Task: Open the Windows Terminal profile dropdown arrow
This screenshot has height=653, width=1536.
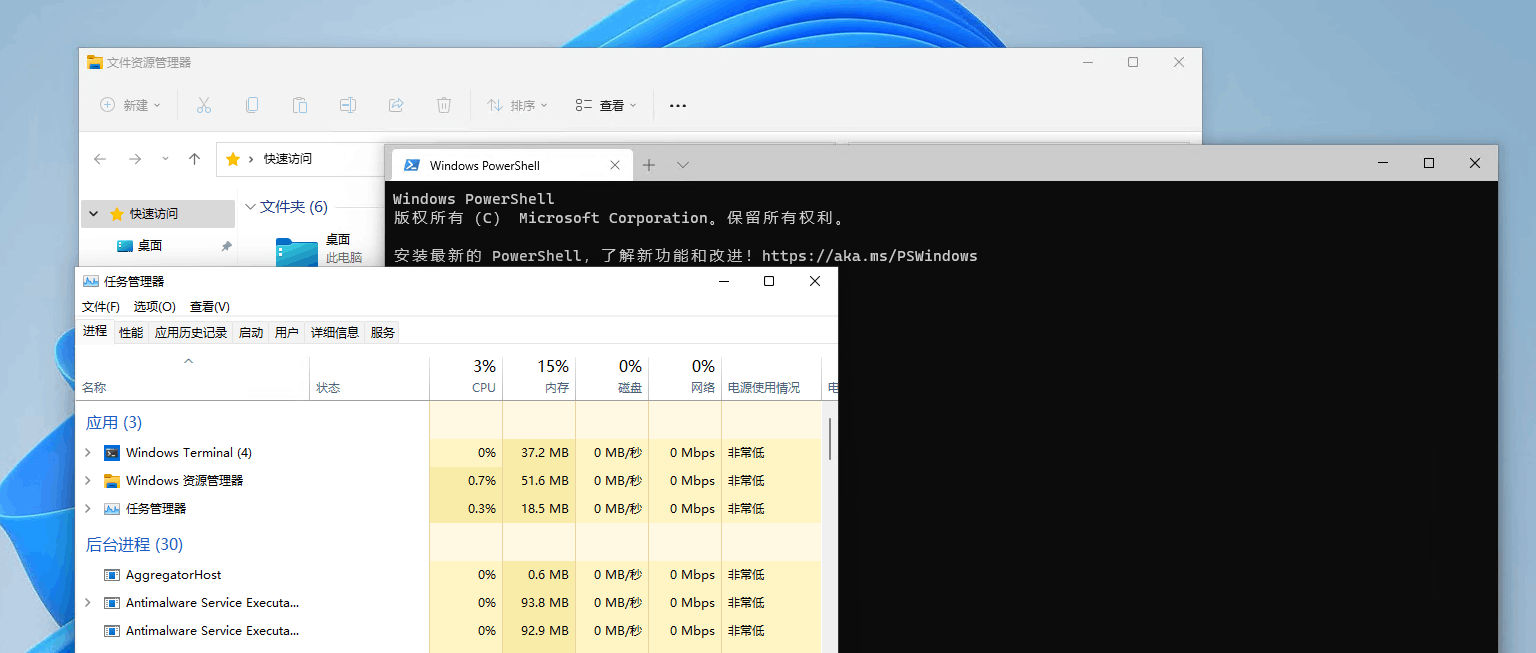Action: point(683,165)
